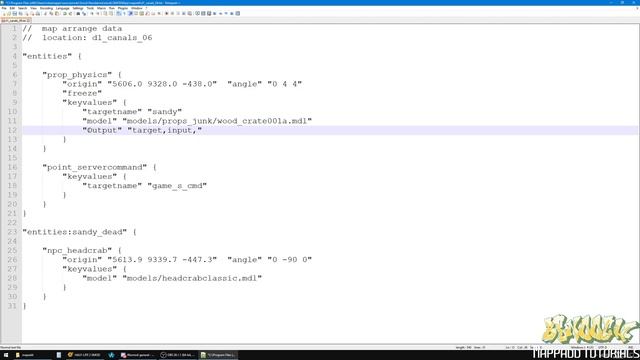
Task: Open the View menu
Action: point(33,8)
